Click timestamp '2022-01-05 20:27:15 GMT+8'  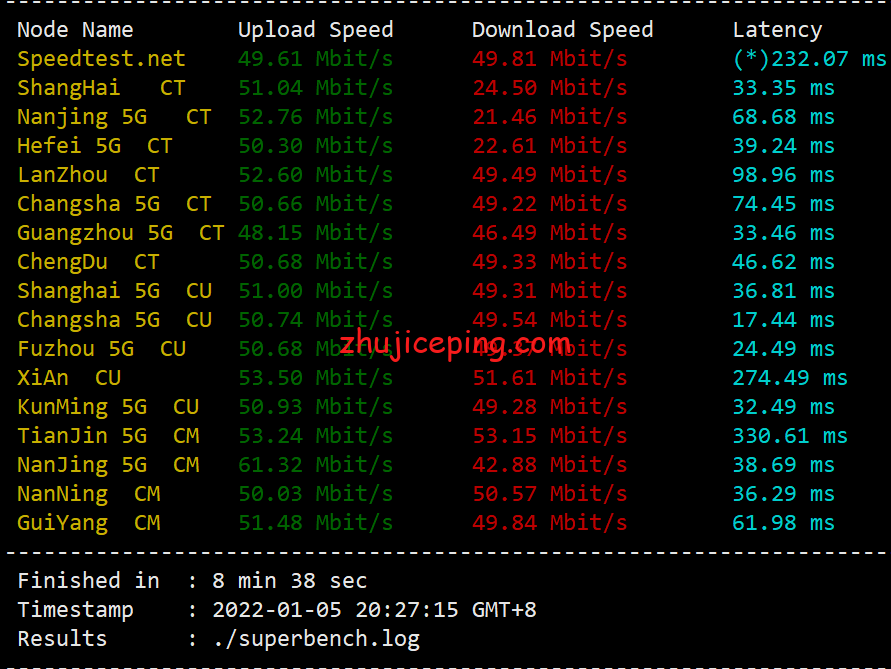[x=374, y=609]
